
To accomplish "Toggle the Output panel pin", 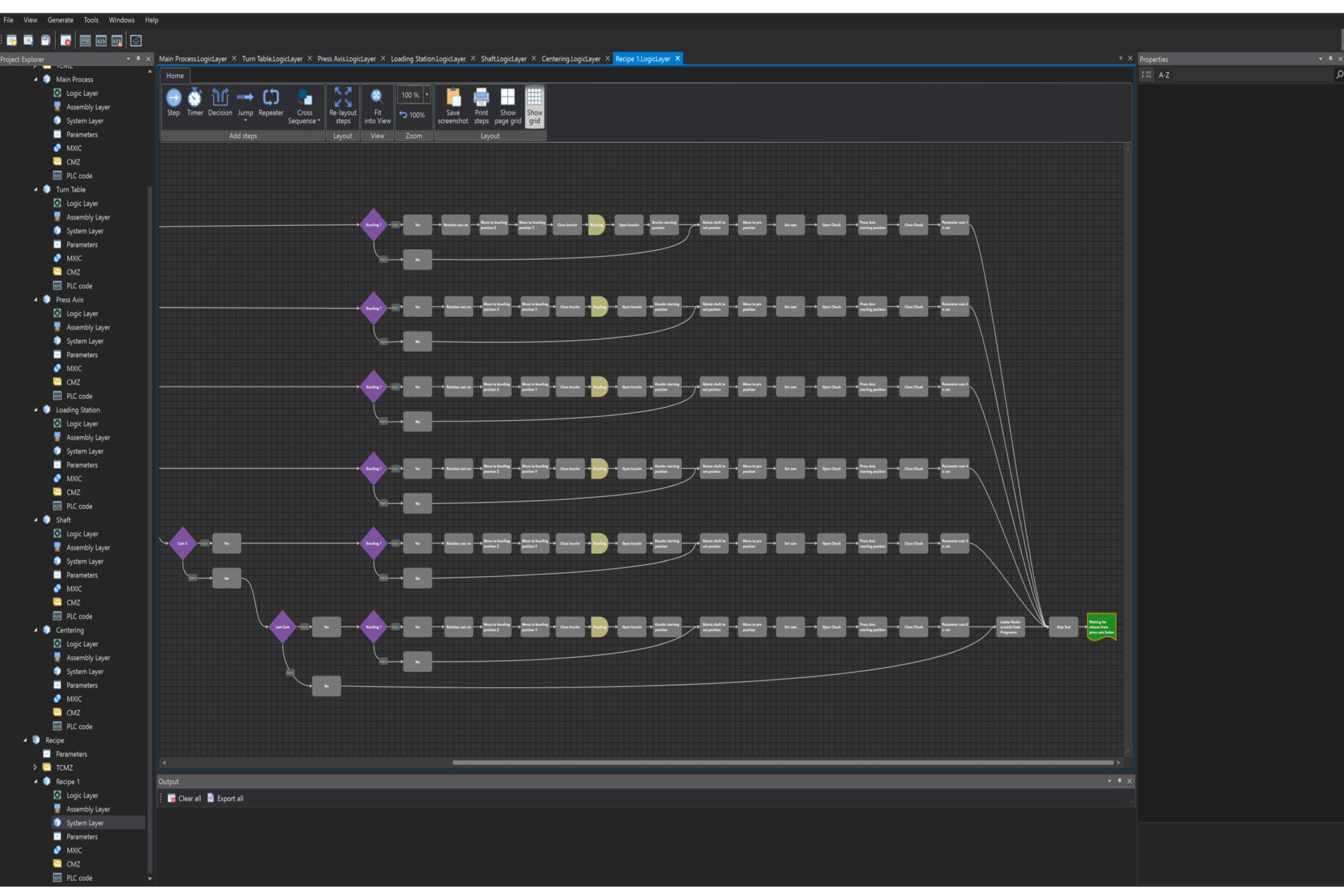I will 1119,781.
